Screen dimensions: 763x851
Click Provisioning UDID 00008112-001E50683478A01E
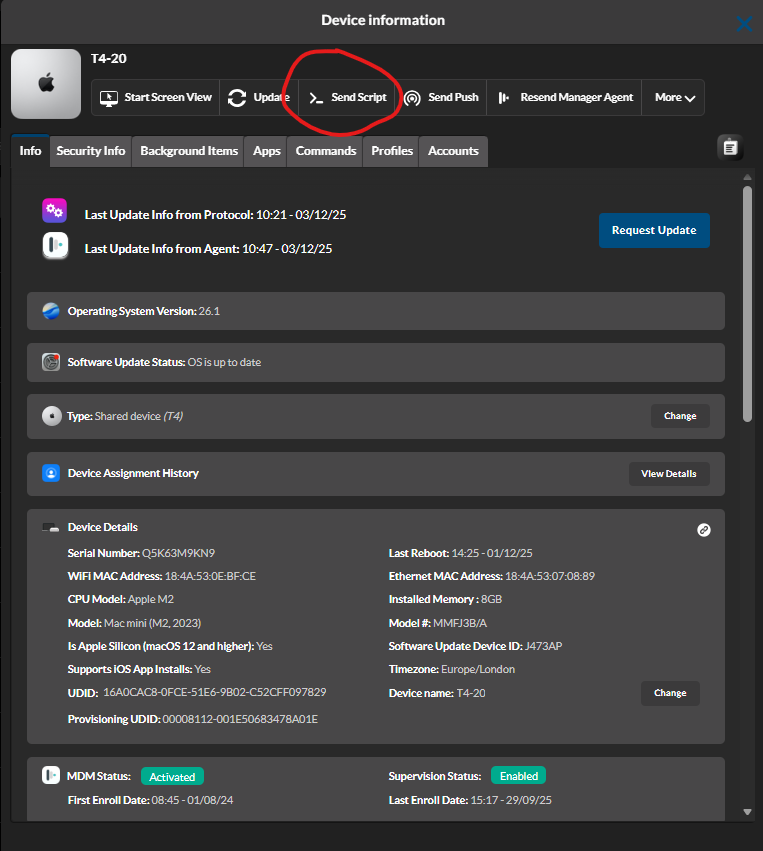coord(240,719)
